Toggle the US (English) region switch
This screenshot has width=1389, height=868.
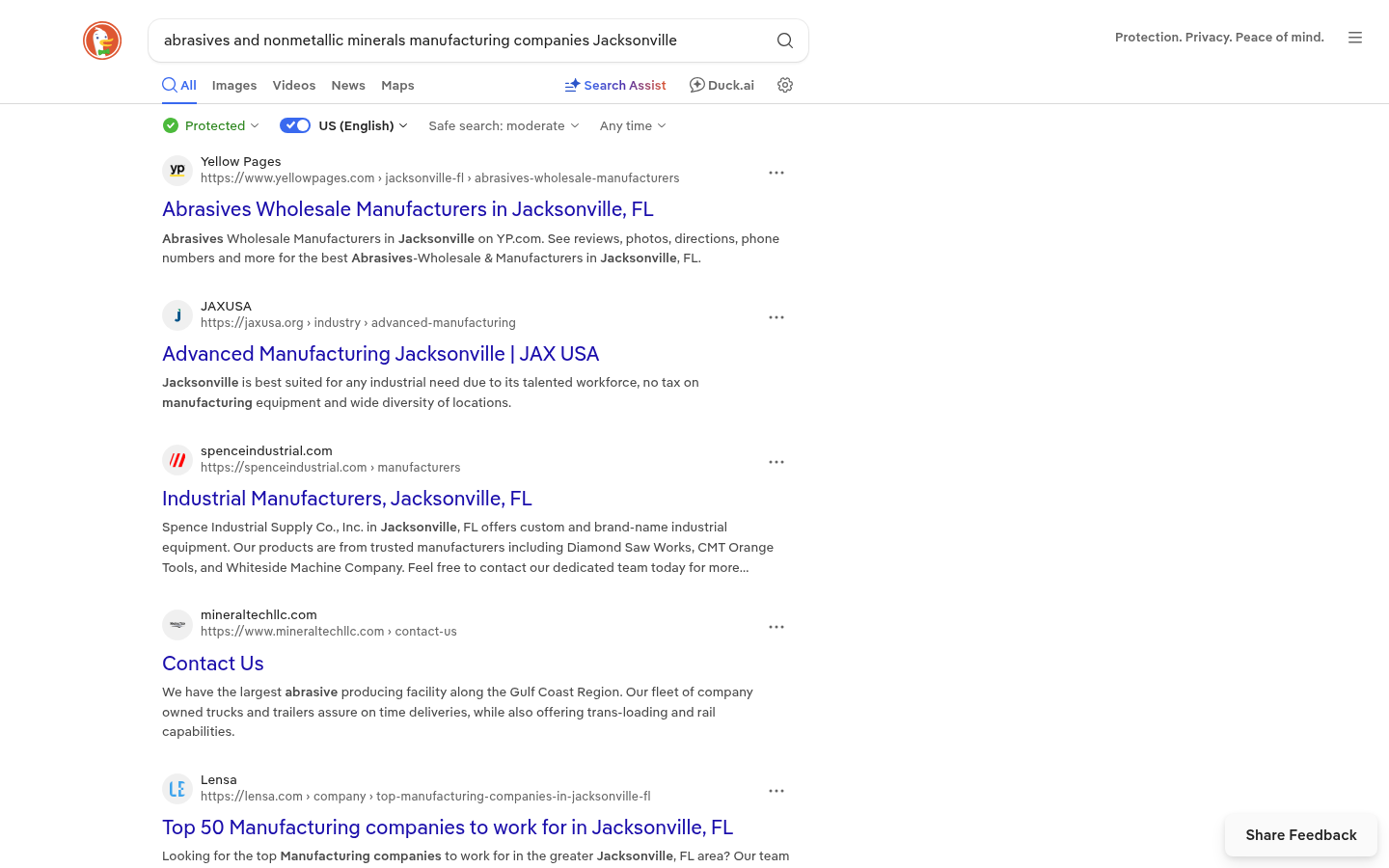coord(295,125)
